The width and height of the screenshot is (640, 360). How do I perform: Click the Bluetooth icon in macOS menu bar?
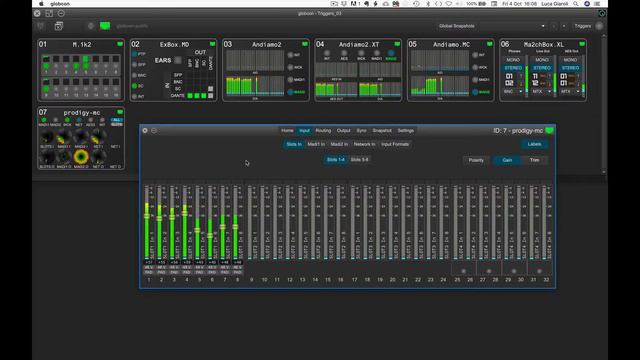[x=428, y=4]
